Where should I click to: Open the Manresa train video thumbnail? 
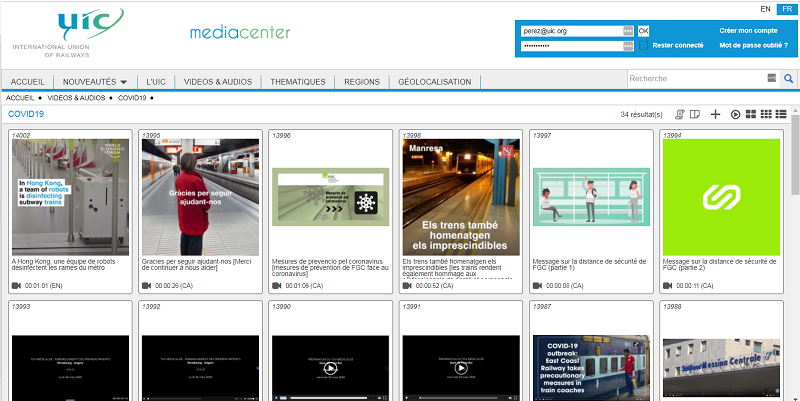pyautogui.click(x=461, y=197)
